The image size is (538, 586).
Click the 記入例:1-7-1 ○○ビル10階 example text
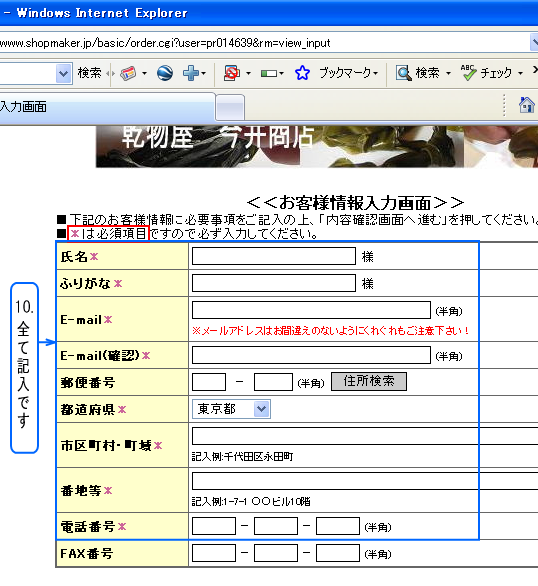click(251, 502)
